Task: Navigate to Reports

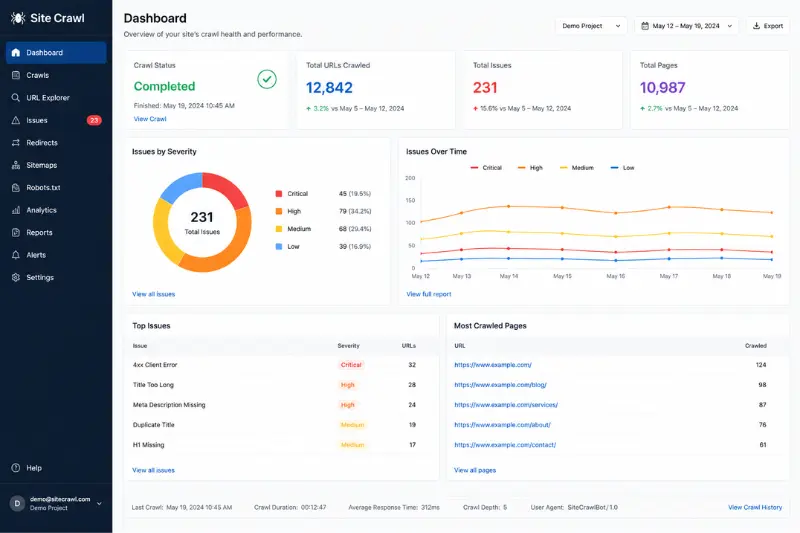Action: point(56,233)
